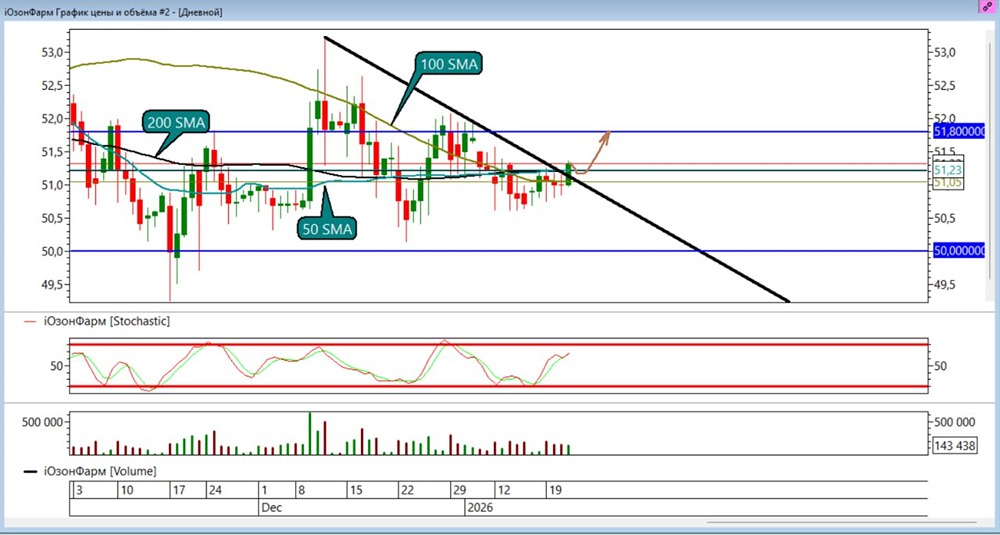Click the 52,5 label on right price axis
1000x535 pixels.
[x=945, y=85]
